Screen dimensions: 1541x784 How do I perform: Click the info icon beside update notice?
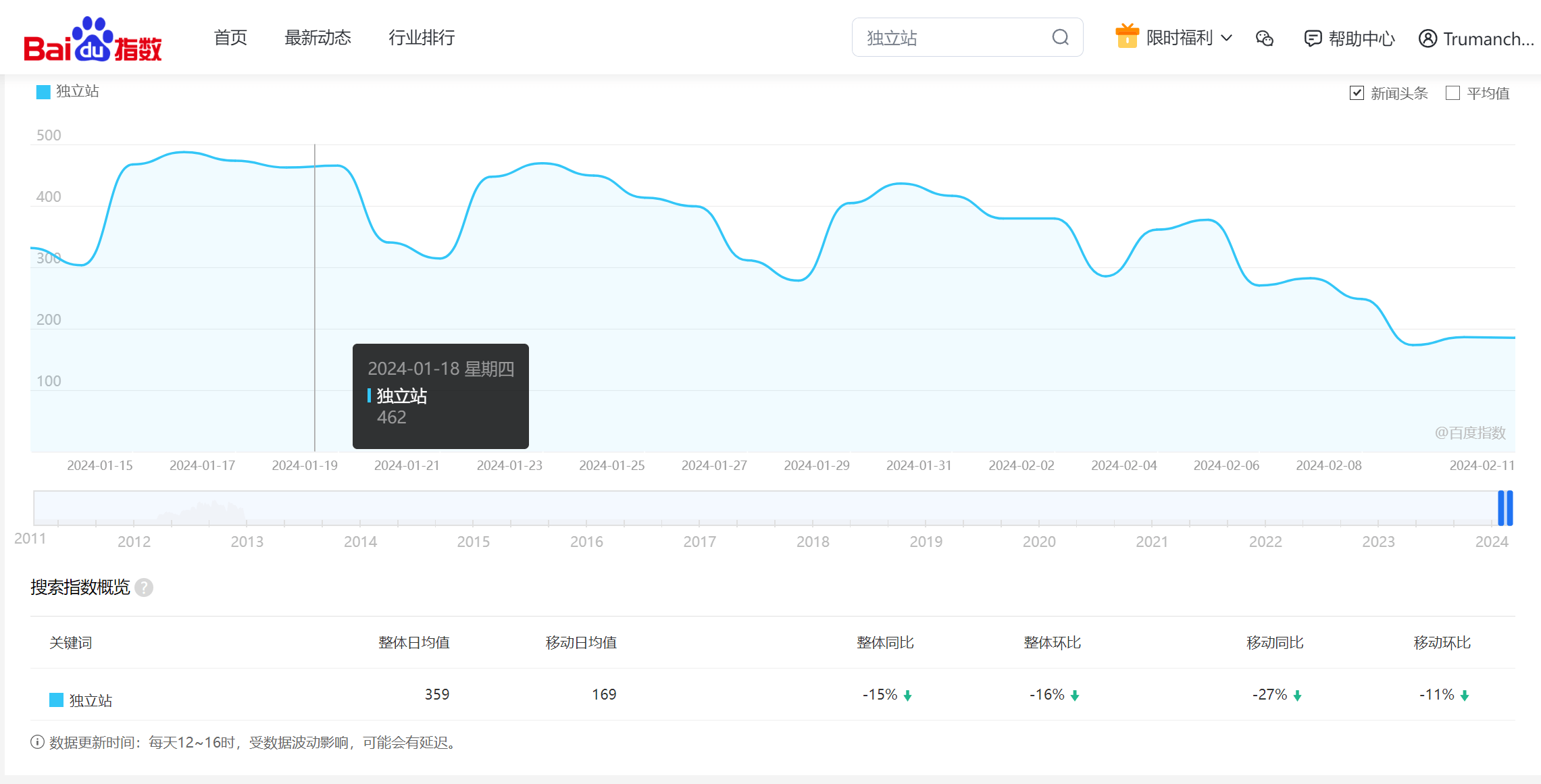point(37,742)
